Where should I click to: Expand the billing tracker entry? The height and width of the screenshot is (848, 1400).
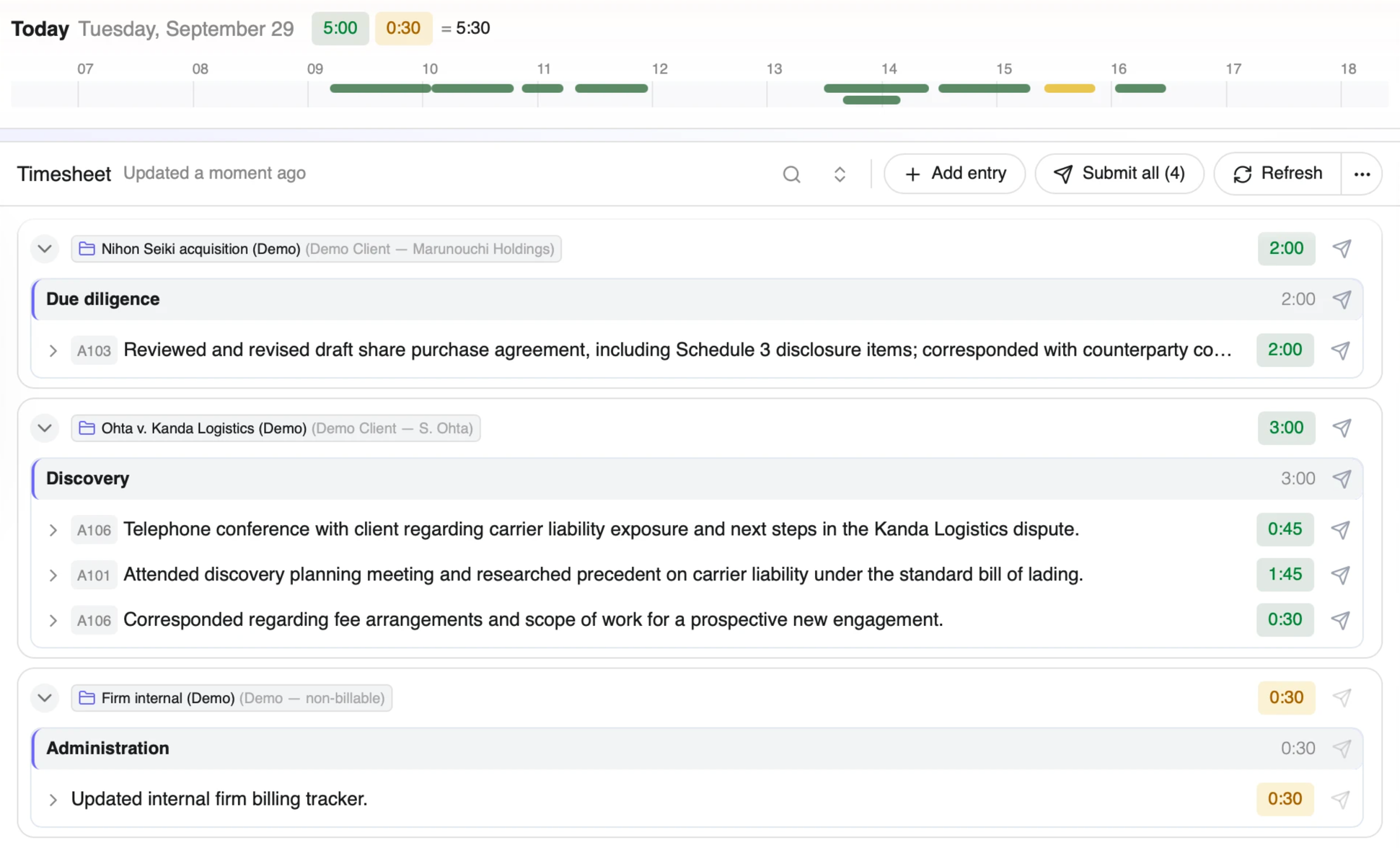coord(53,800)
